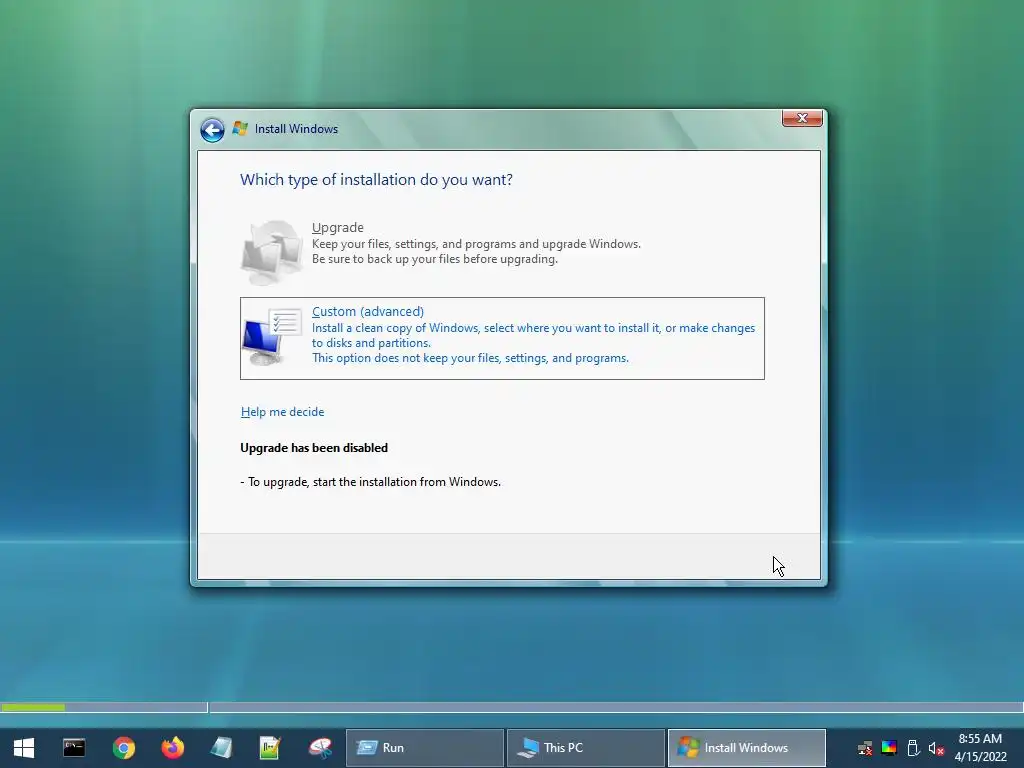
Task: Open the Help me decide link
Action: [x=282, y=412]
